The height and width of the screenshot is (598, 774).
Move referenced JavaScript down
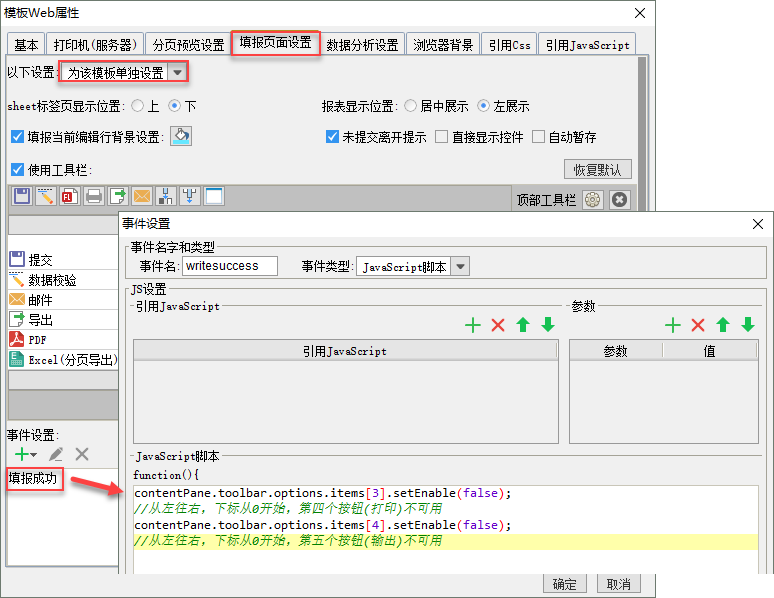click(548, 325)
